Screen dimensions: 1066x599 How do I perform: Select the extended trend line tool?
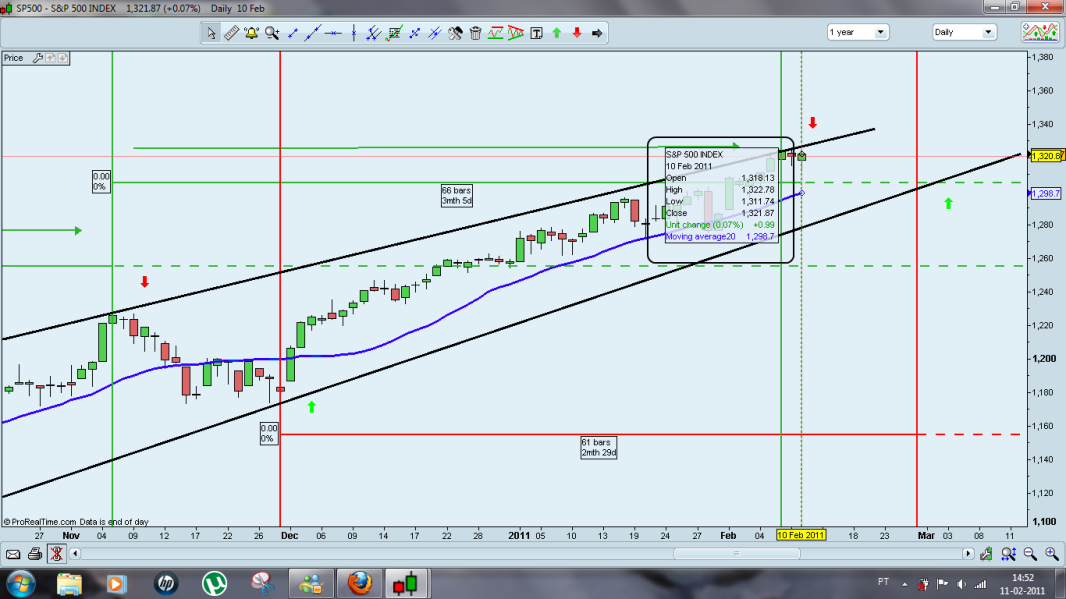pyautogui.click(x=313, y=33)
